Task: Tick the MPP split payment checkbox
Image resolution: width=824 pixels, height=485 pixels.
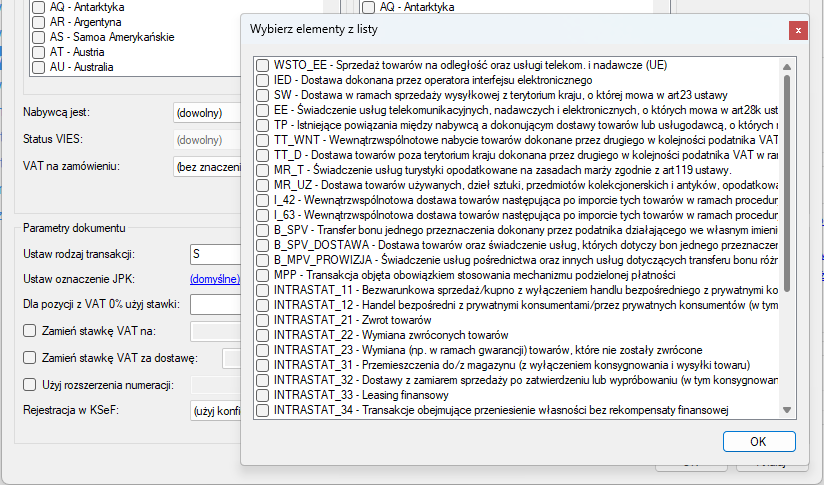Action: tap(262, 275)
